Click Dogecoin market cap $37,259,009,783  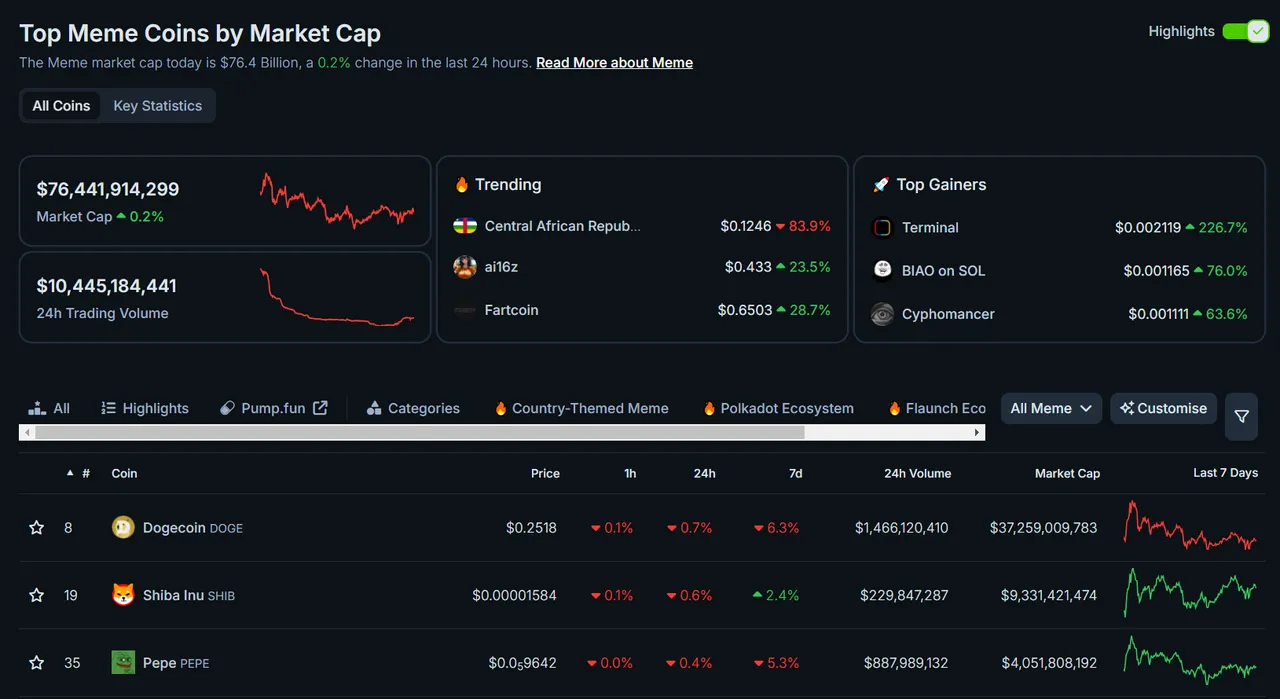[1043, 527]
